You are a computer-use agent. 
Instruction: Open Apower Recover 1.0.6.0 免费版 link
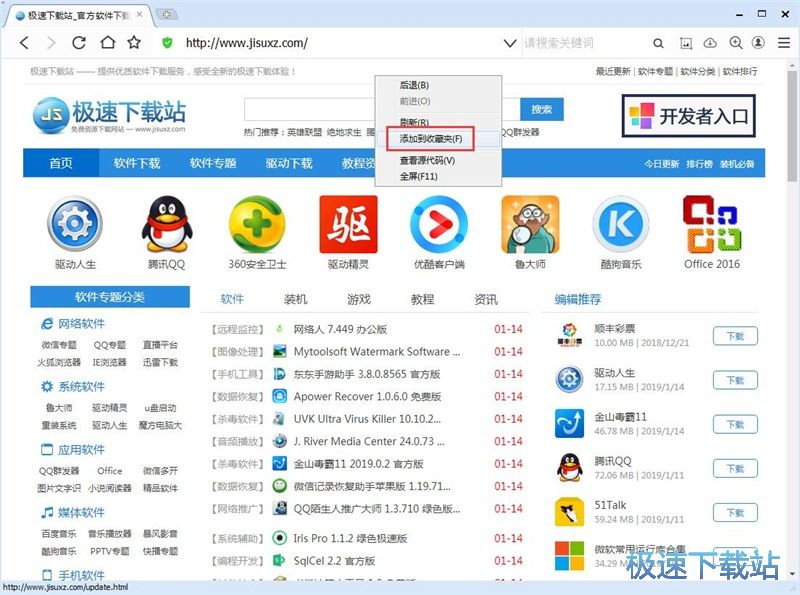point(367,396)
